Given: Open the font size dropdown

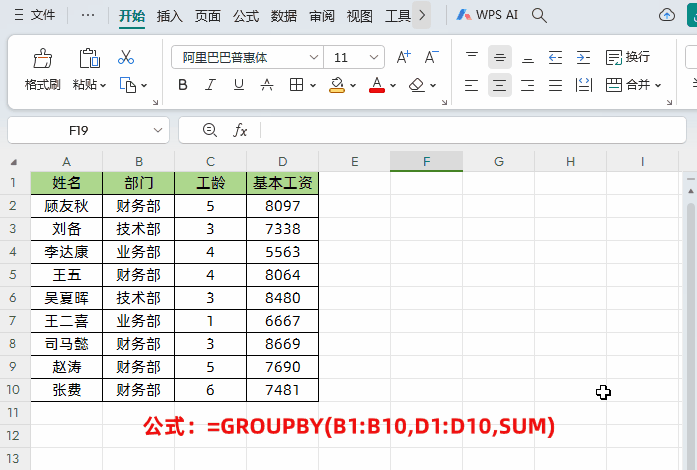Looking at the screenshot, I should [374, 58].
